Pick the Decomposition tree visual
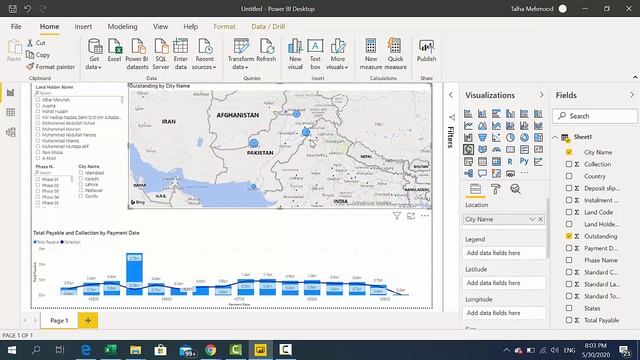This screenshot has width=640, height=360. pyautogui.click(x=468, y=173)
